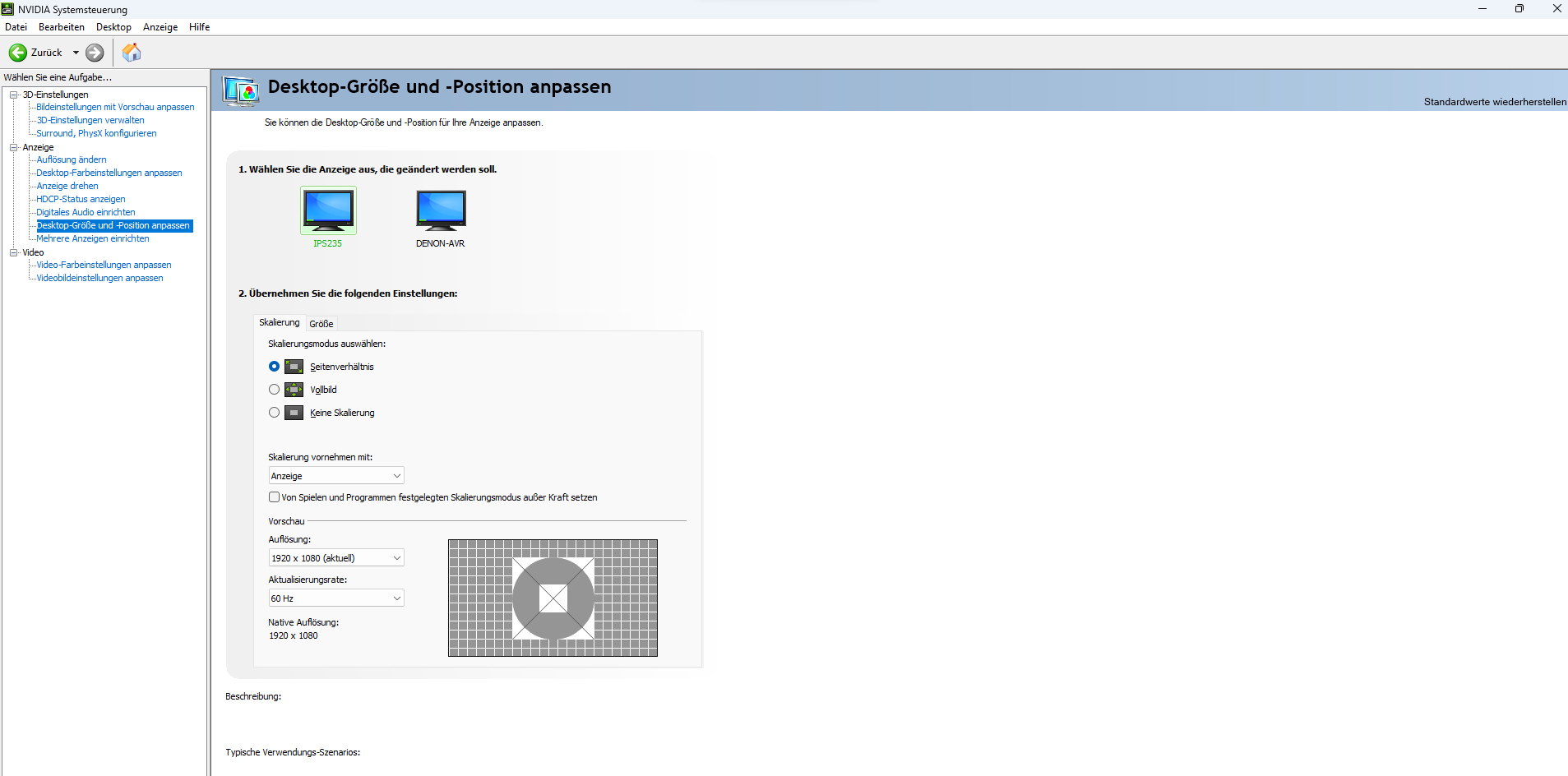1568x776 pixels.
Task: Click the Vollbild scaling mode icon
Action: point(294,390)
